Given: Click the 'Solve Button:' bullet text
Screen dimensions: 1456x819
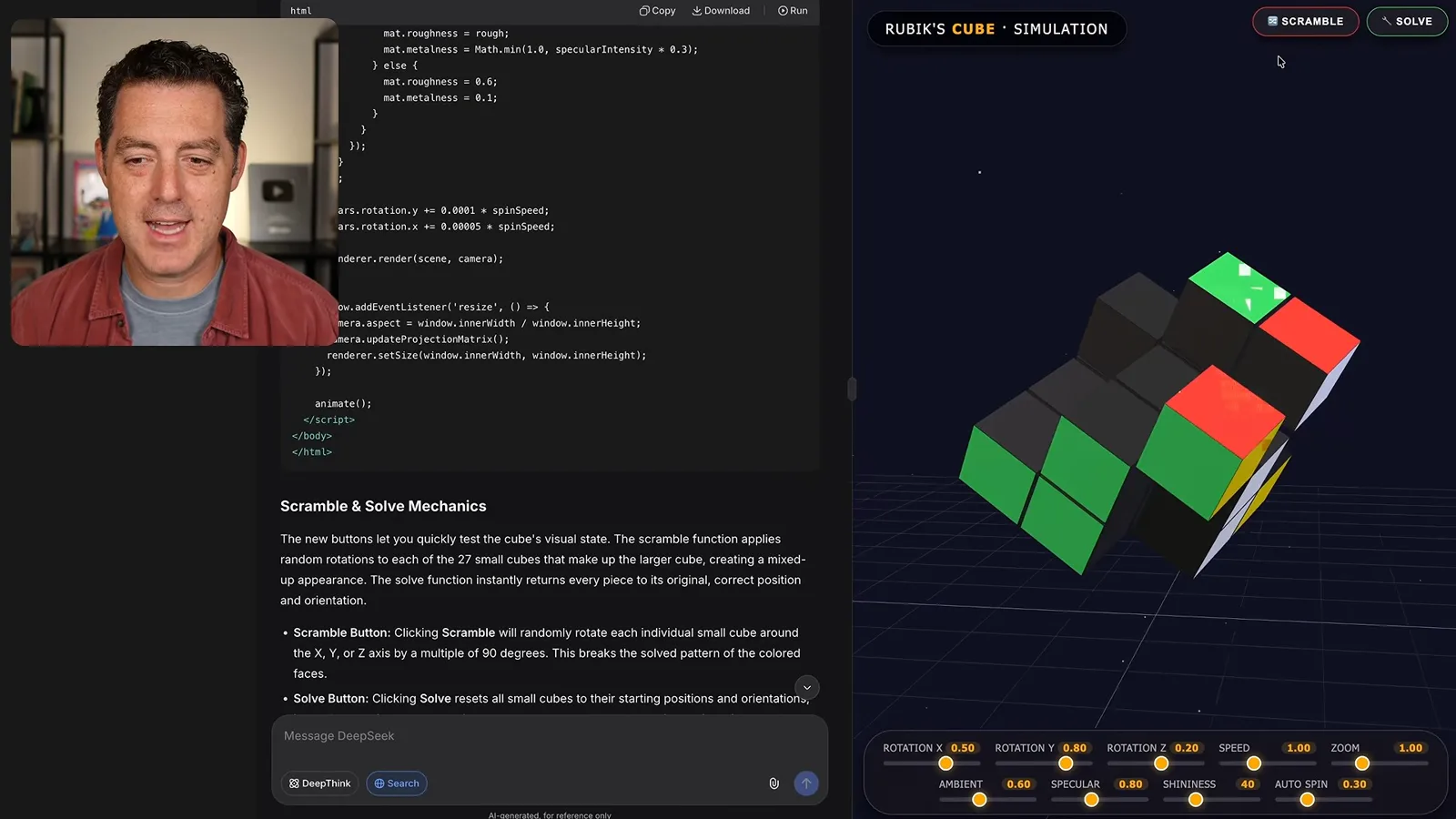Looking at the screenshot, I should click(330, 699).
